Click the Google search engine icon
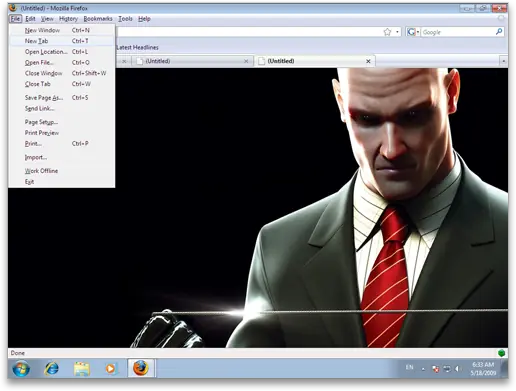Screen dimensions: 516x391 411,32
